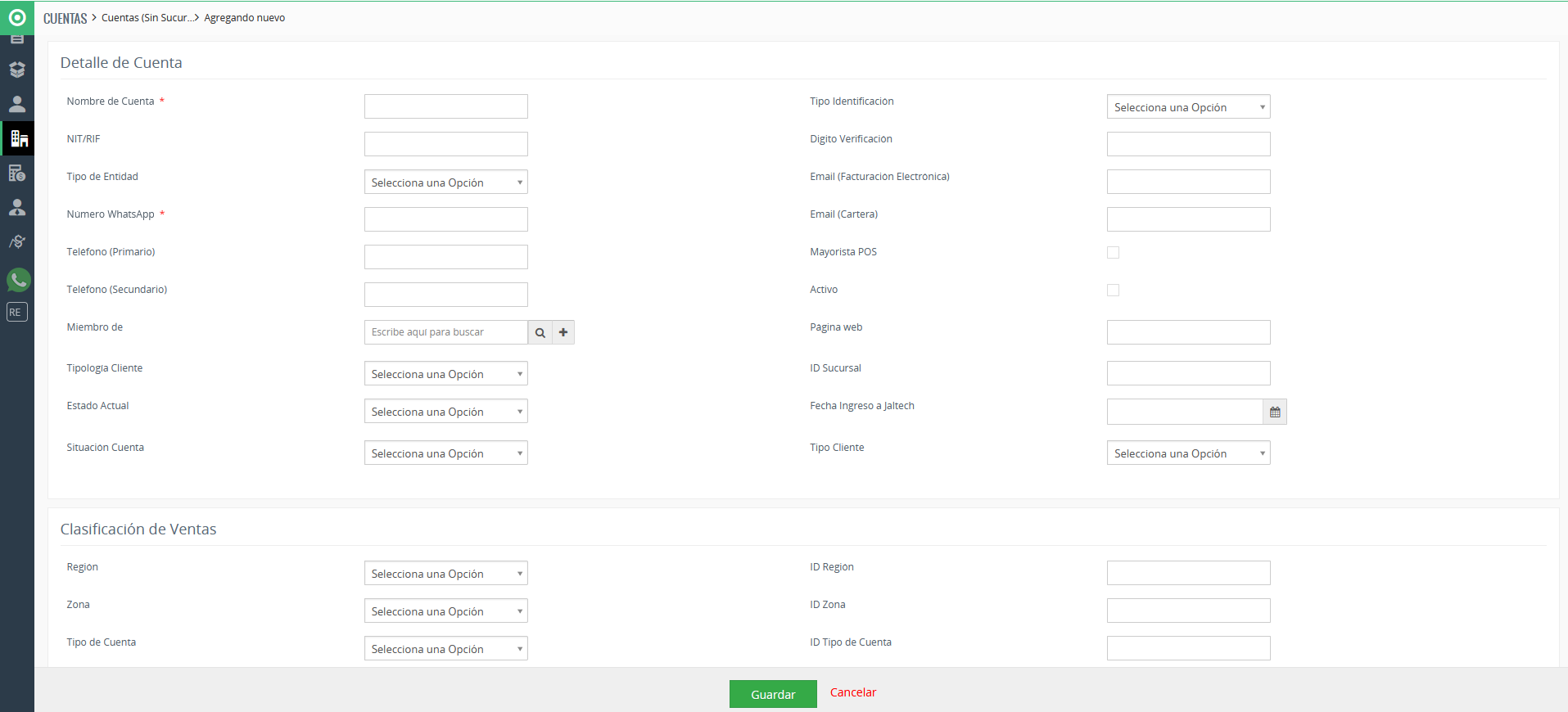Click the Cuentas (Sin Sucur... breadcrumb
The width and height of the screenshot is (1568, 712).
tap(147, 18)
